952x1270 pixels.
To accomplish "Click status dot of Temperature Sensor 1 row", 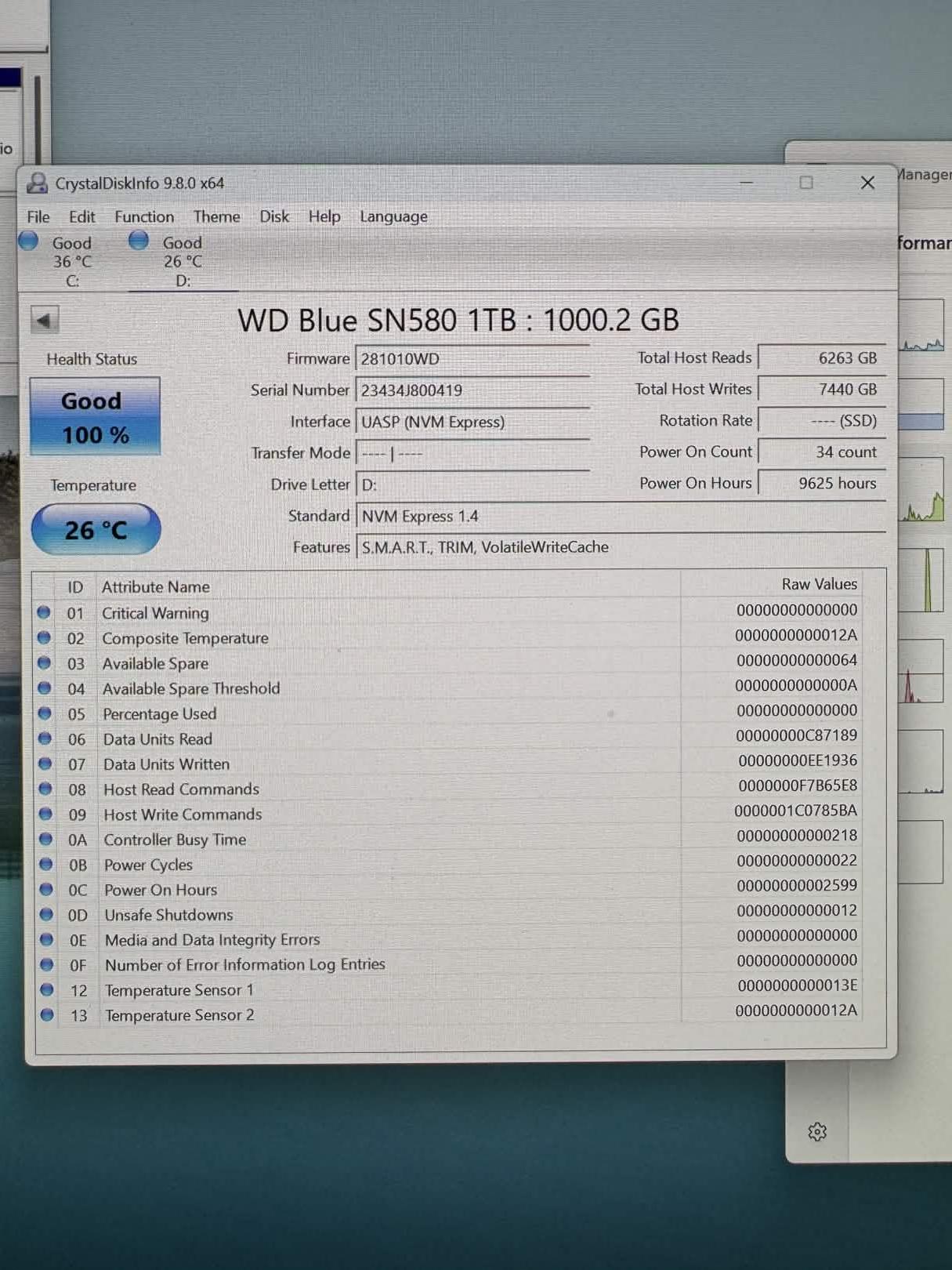I will pyautogui.click(x=47, y=989).
